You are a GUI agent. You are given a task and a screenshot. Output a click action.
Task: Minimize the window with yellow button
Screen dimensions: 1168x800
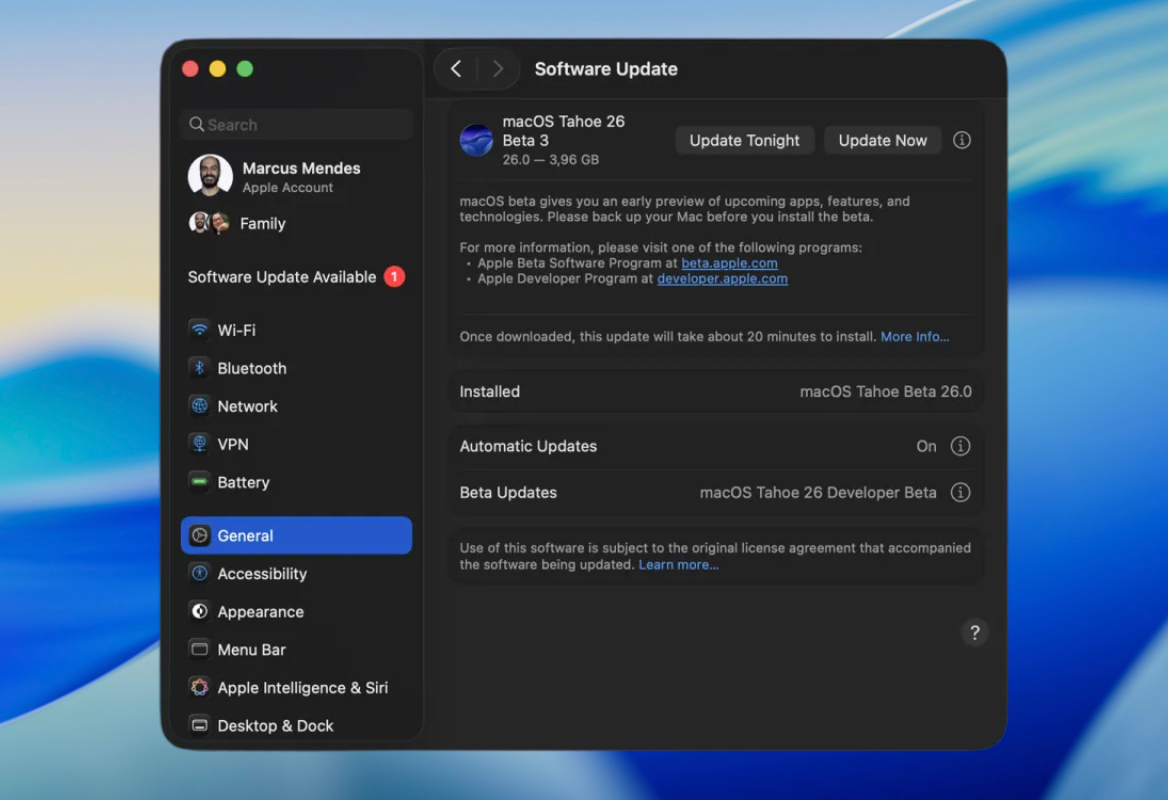click(x=218, y=69)
